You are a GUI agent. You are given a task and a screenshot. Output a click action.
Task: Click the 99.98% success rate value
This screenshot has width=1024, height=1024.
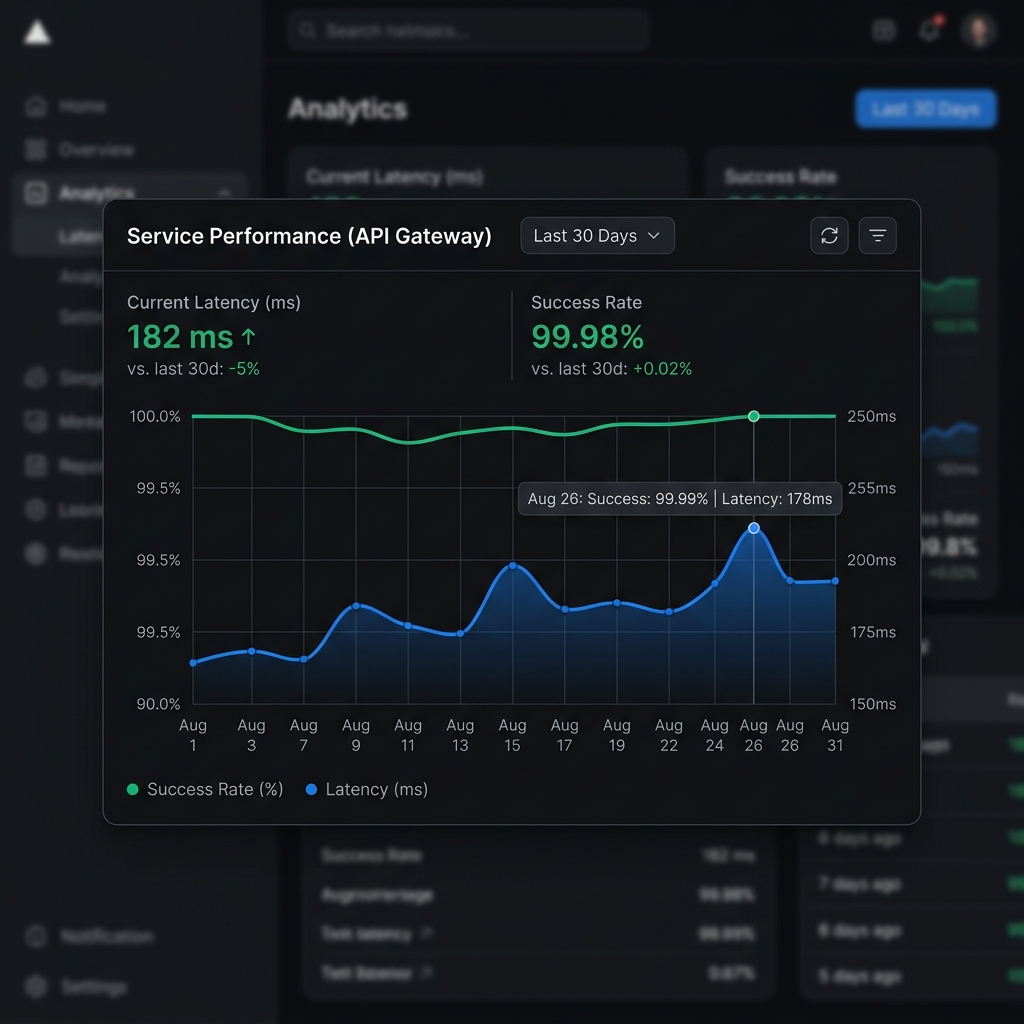(588, 337)
